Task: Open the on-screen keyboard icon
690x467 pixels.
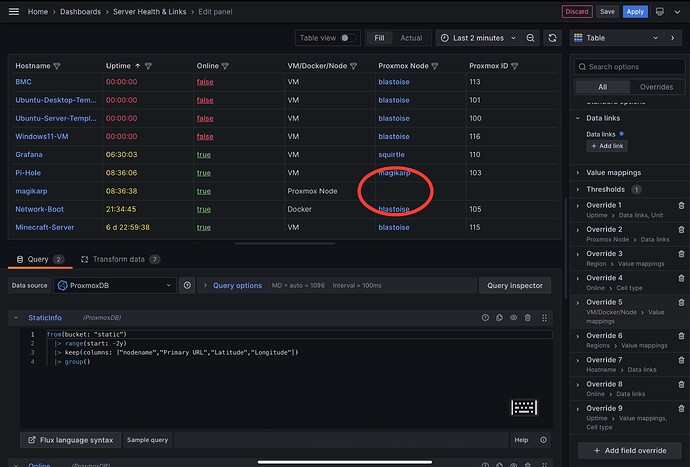Action: 524,408
